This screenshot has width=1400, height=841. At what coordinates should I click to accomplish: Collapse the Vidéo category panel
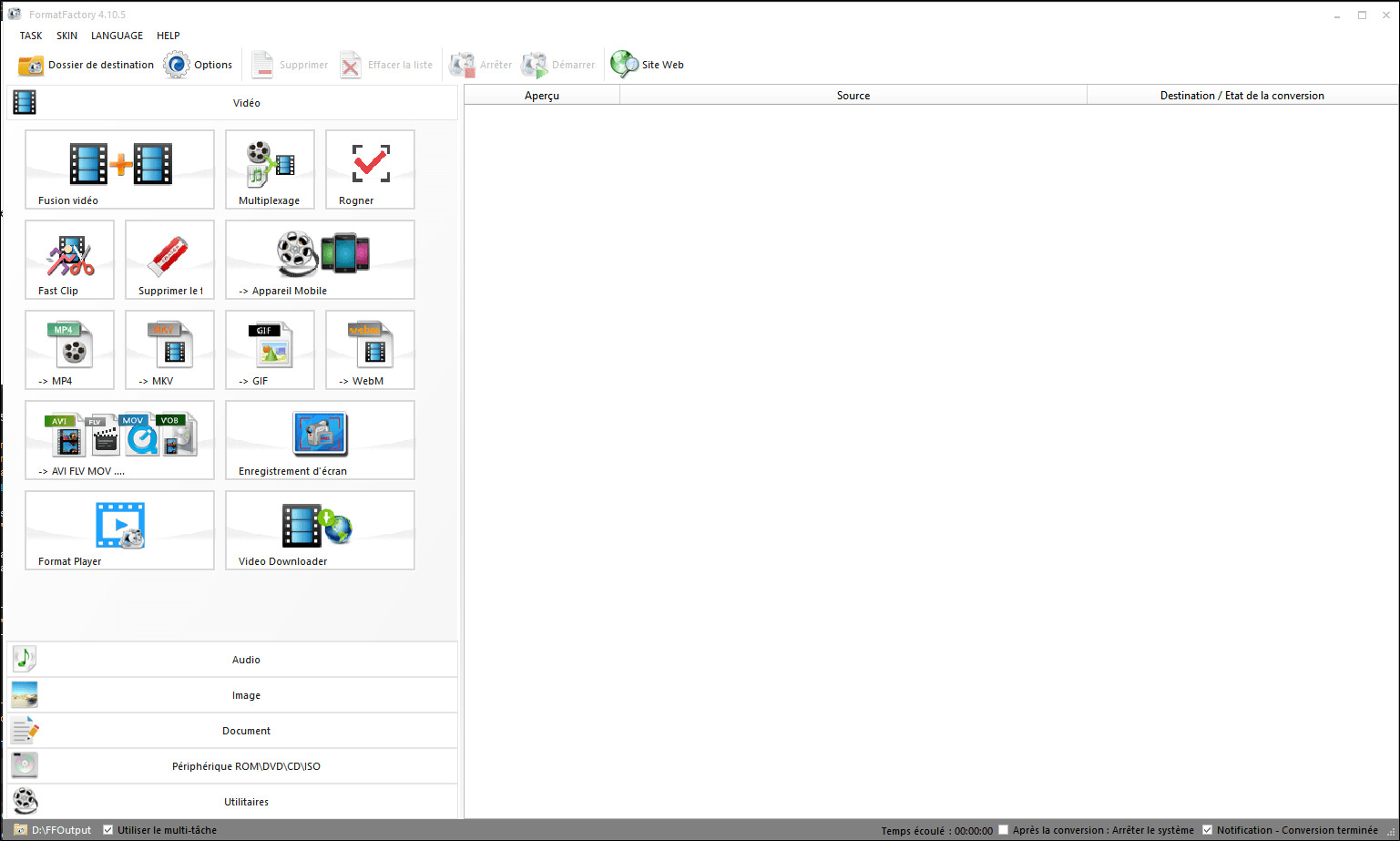232,103
